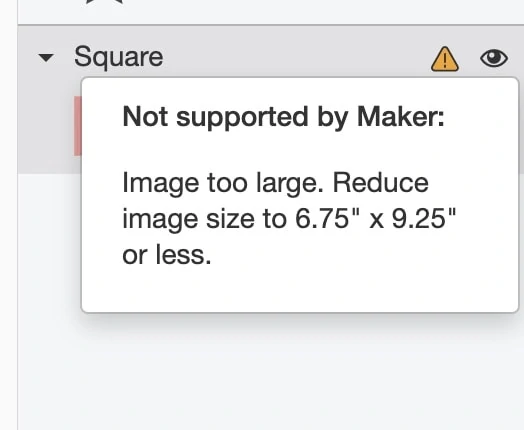
Task: Click the divider line above Square layer
Action: tap(271, 25)
